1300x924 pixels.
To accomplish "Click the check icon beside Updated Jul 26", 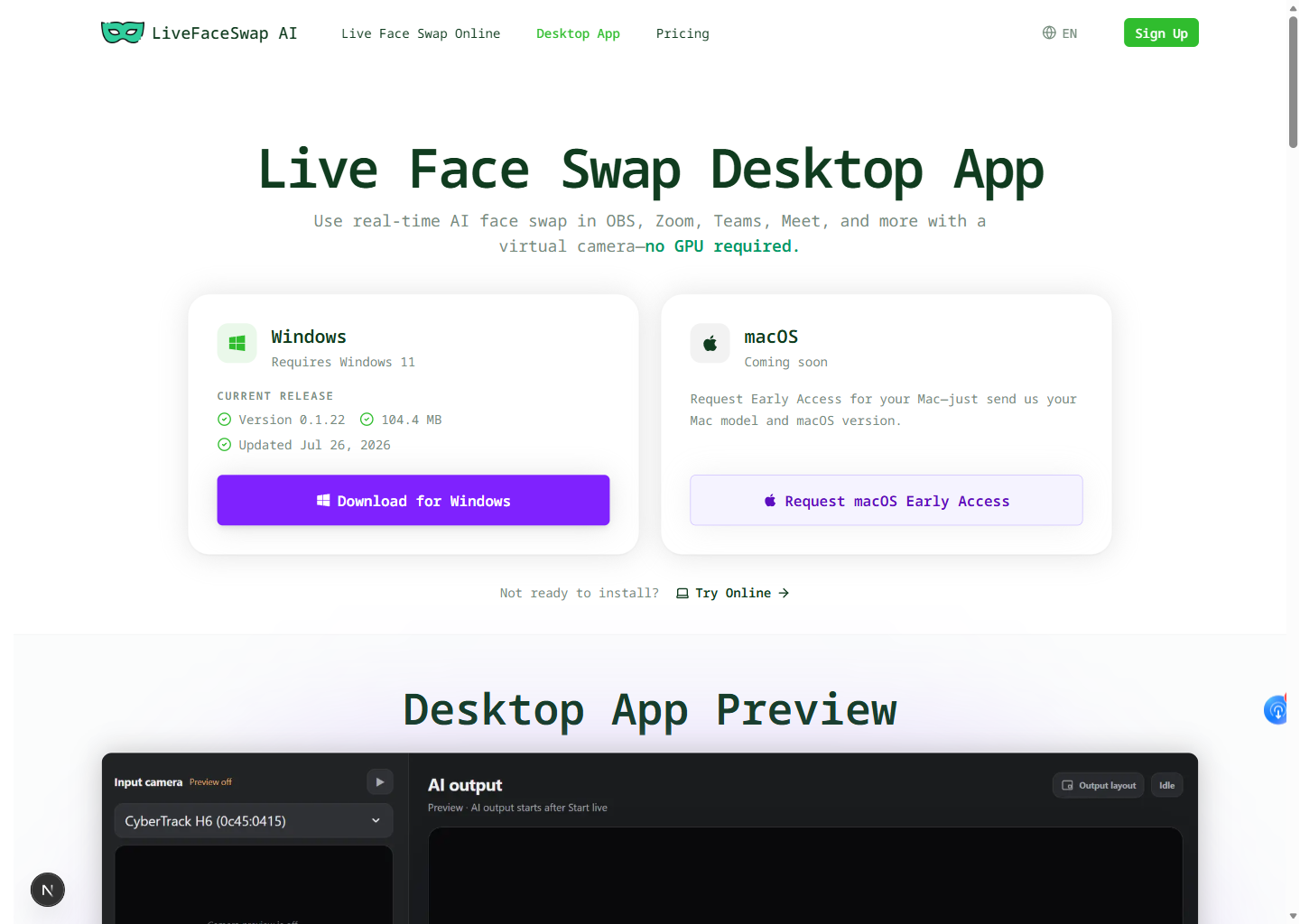I will pyautogui.click(x=225, y=444).
